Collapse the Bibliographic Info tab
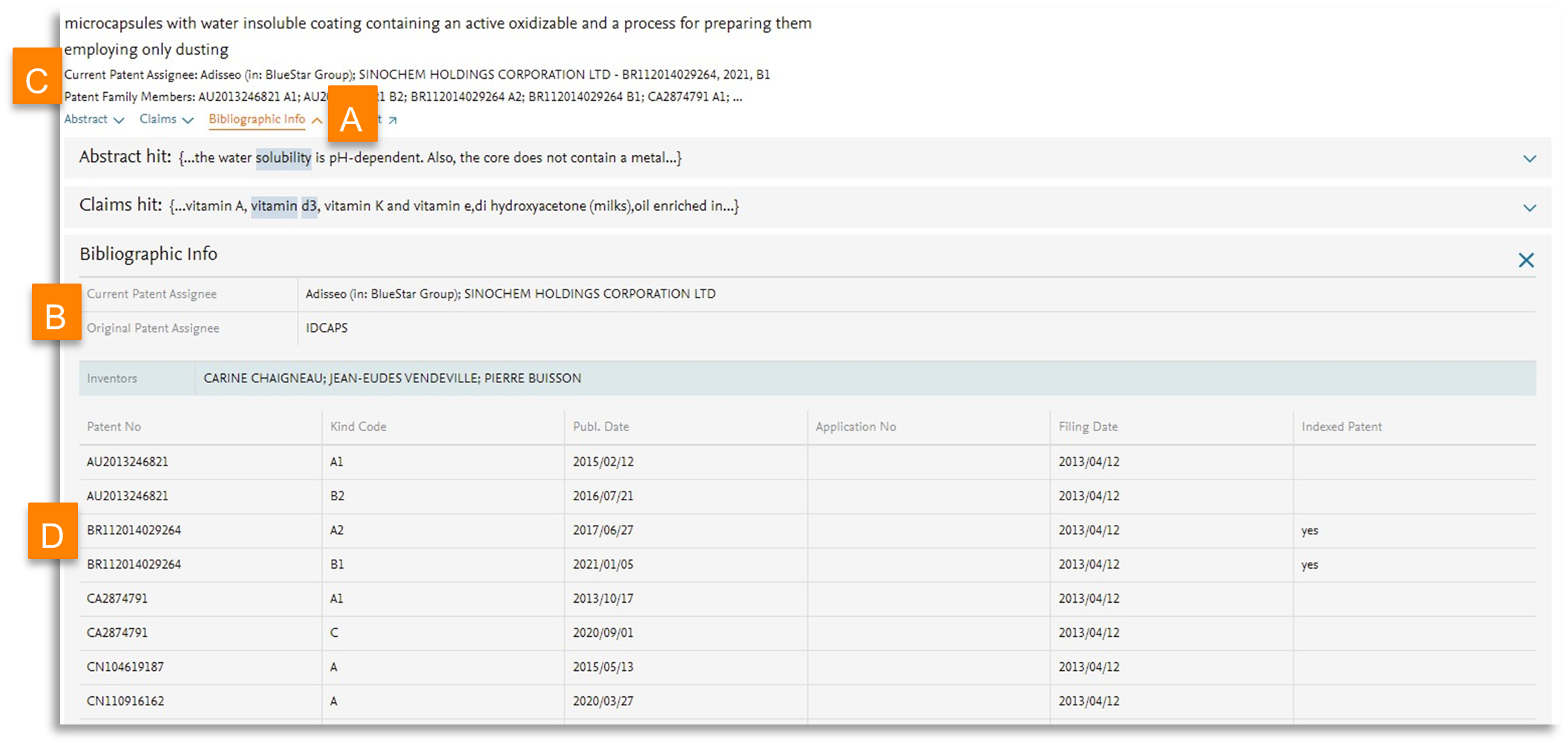 (x=264, y=120)
